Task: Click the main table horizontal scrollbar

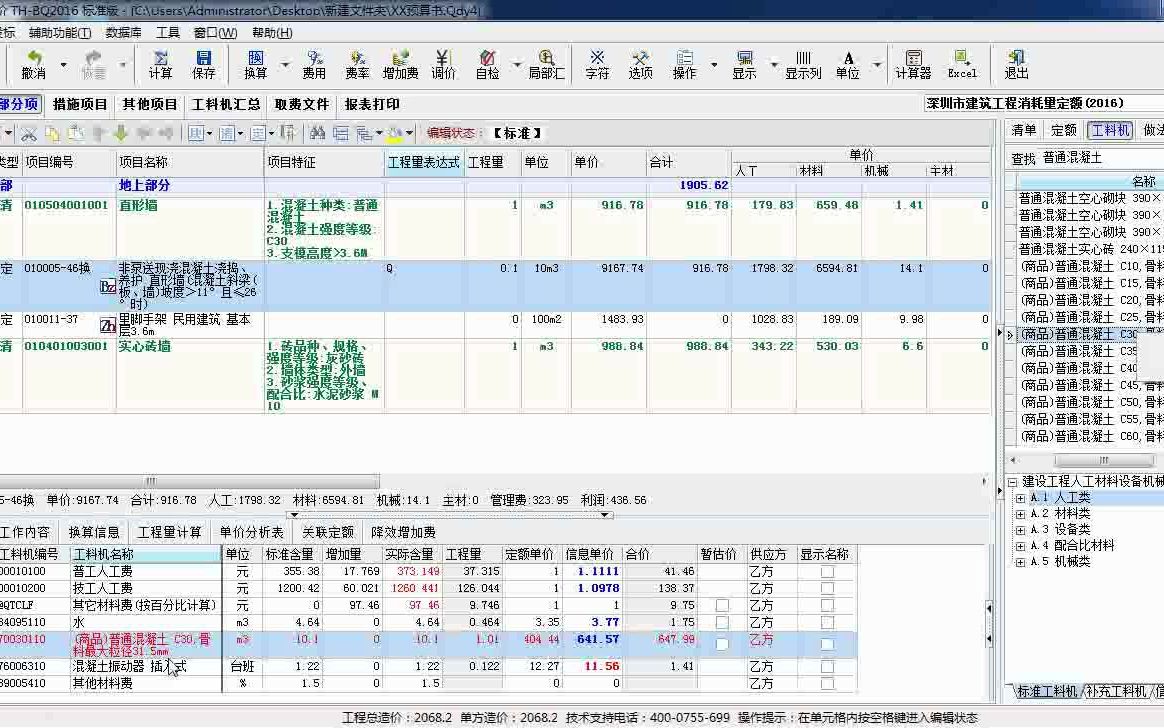Action: coord(189,482)
